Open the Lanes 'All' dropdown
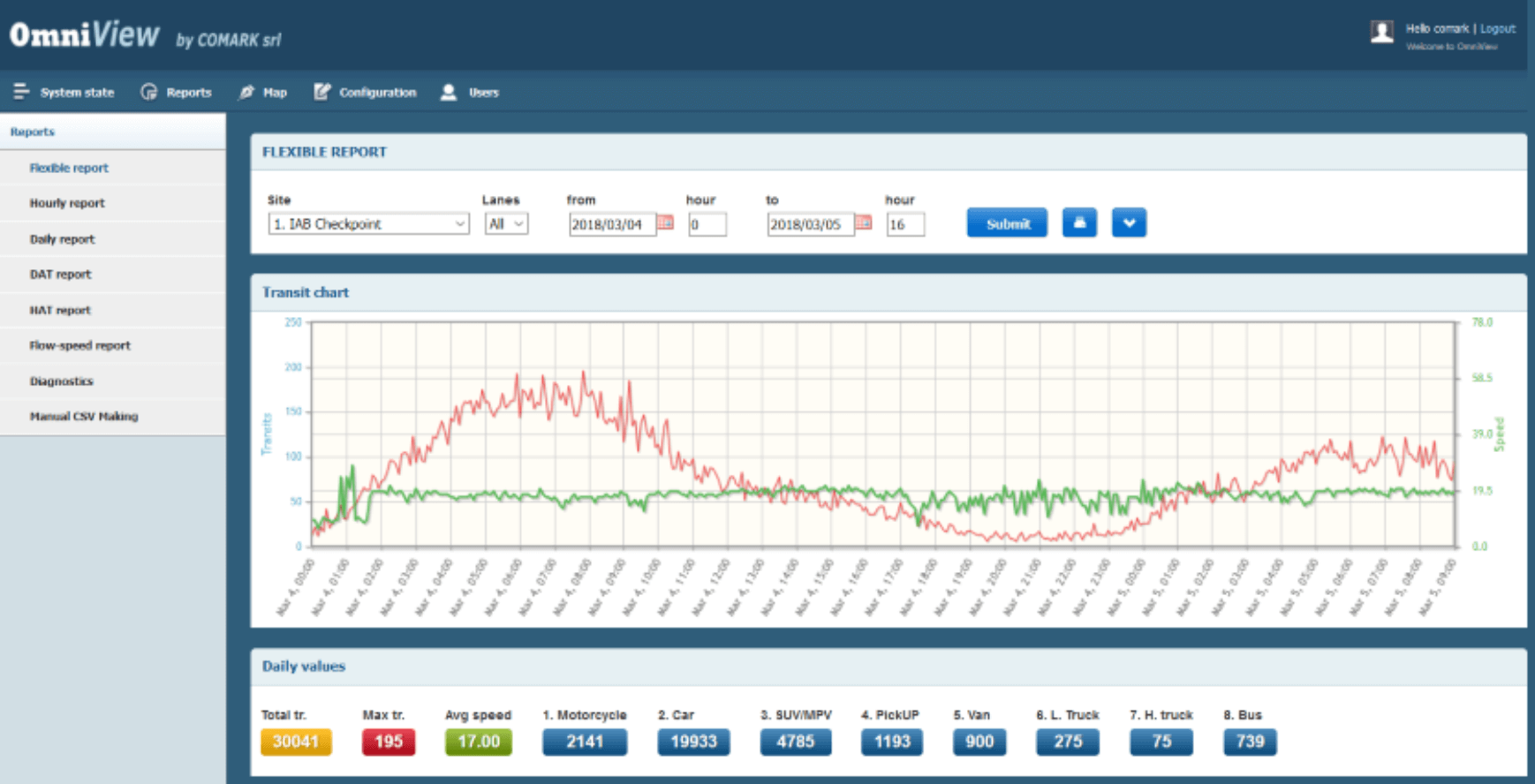 tap(506, 224)
